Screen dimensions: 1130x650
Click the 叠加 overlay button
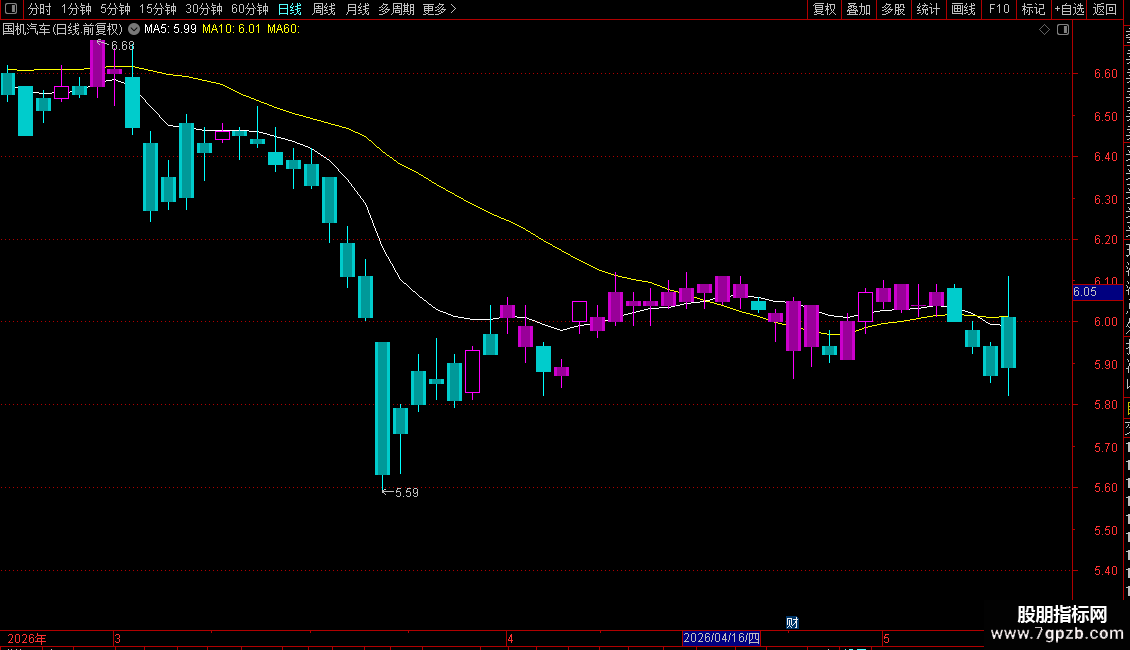(x=858, y=9)
